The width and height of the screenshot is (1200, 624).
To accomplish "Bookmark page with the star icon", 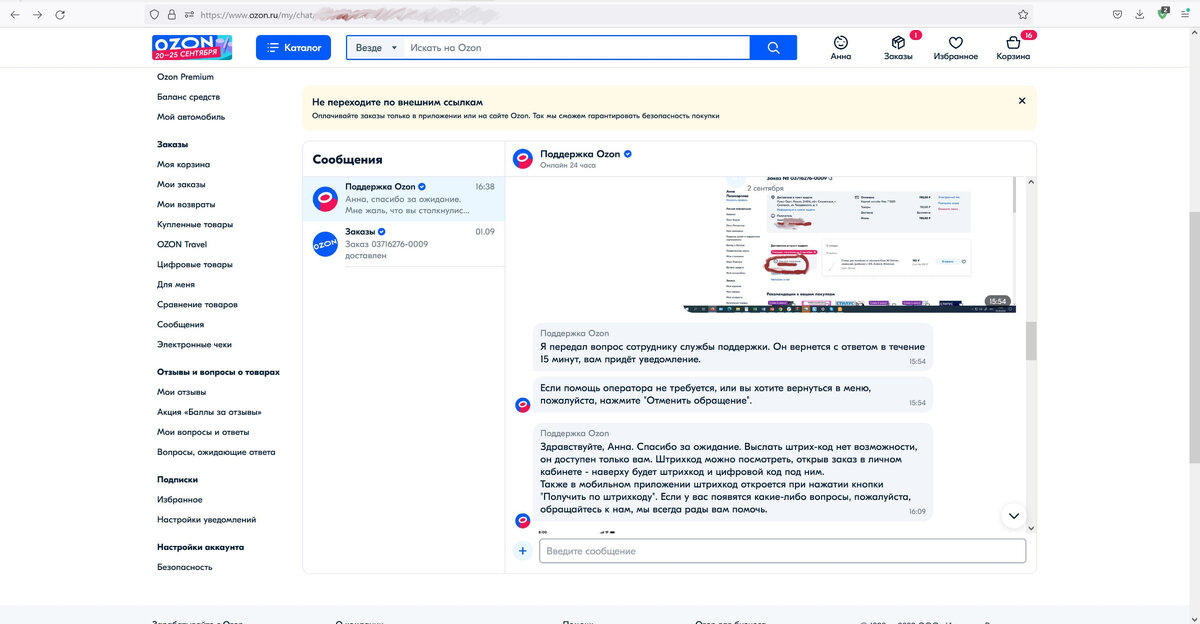I will pyautogui.click(x=1023, y=15).
